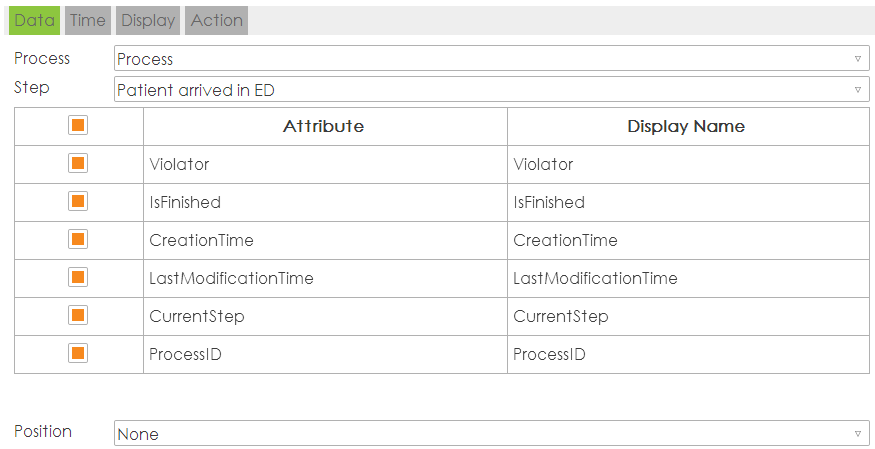Uncheck the Violator attribute checkbox
The height and width of the screenshot is (449, 875).
[x=78, y=164]
